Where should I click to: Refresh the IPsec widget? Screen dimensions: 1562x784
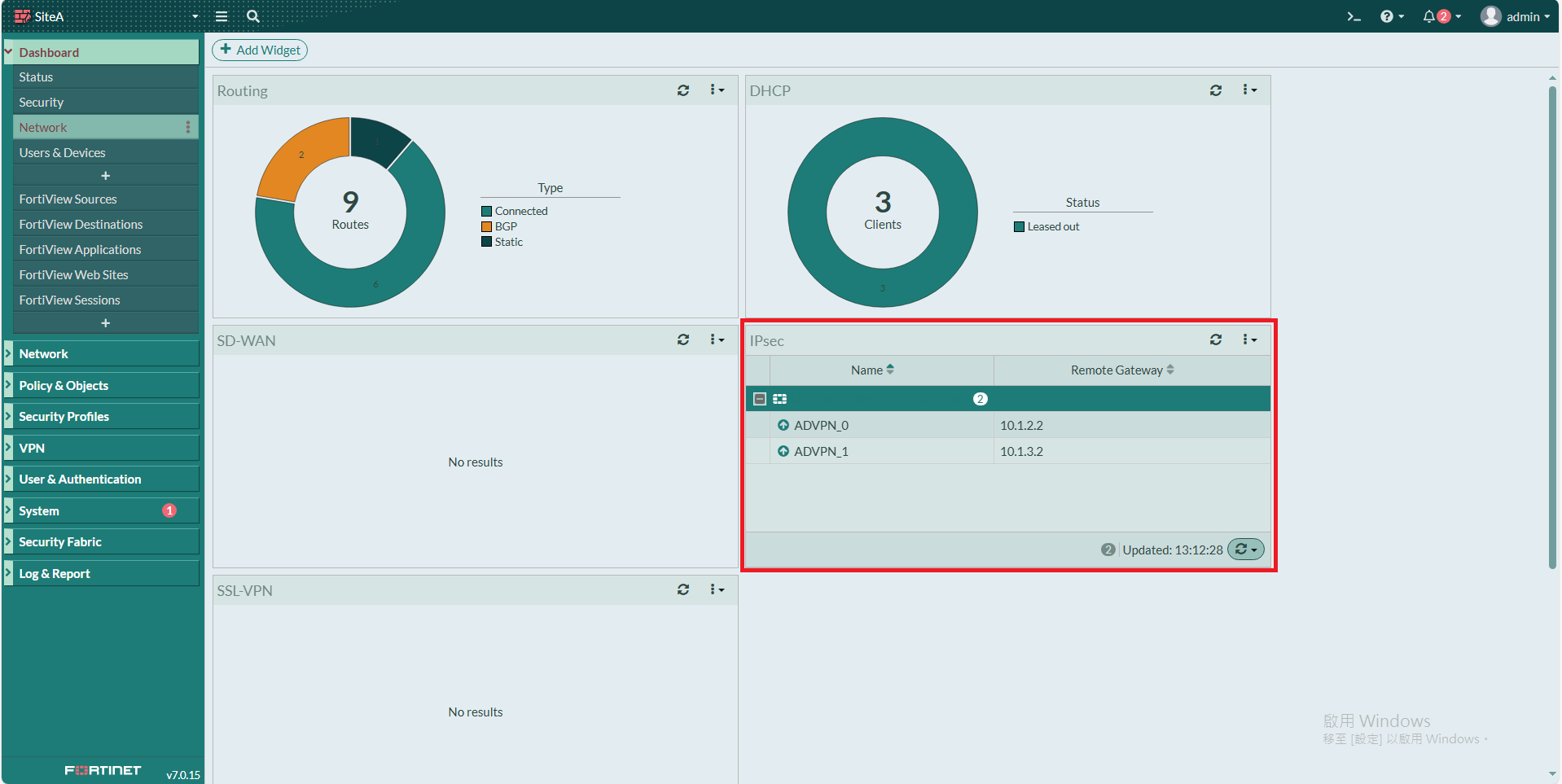pyautogui.click(x=1216, y=339)
